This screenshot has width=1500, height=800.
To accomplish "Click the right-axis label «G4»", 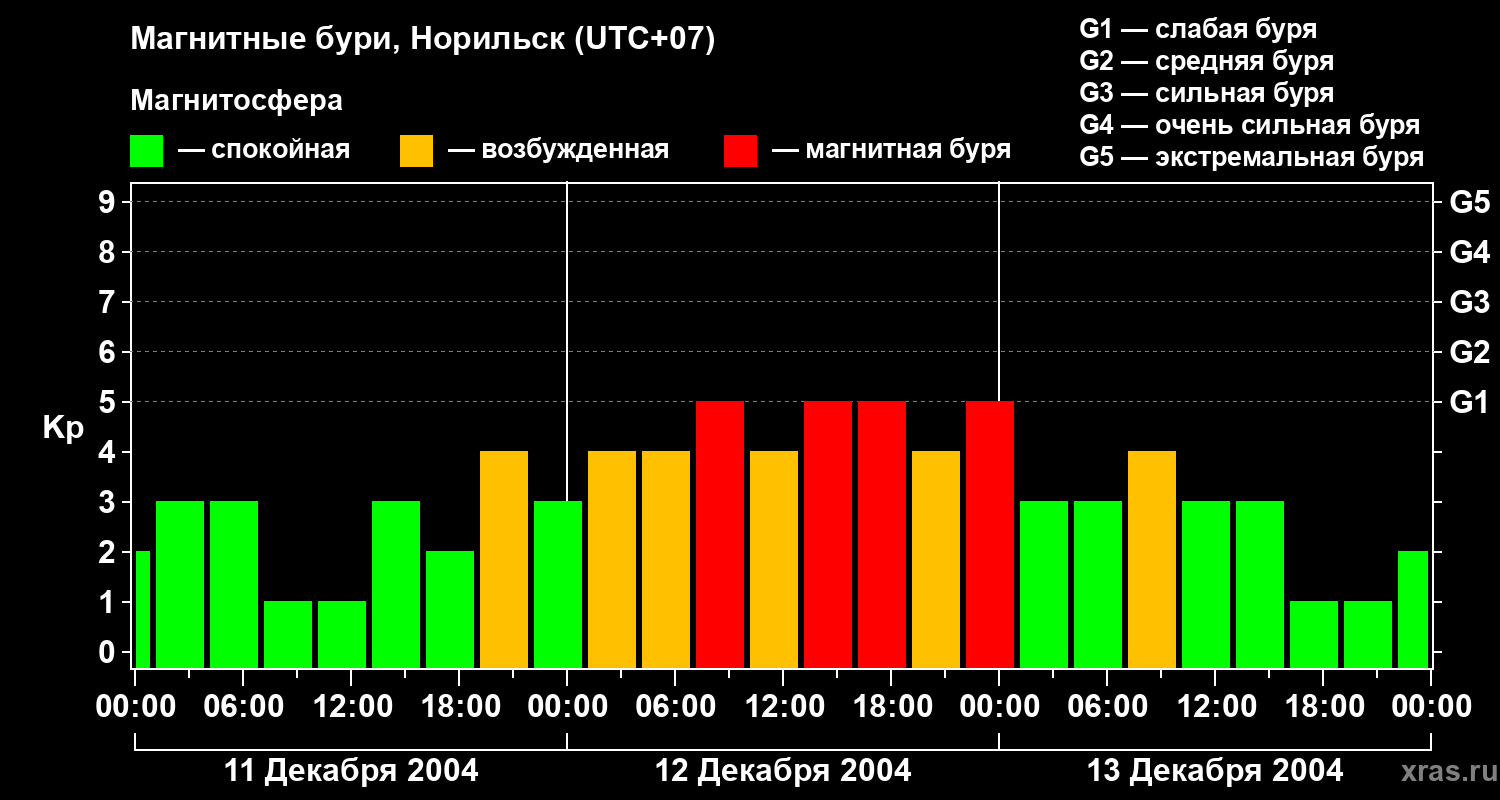I will click(x=1469, y=252).
